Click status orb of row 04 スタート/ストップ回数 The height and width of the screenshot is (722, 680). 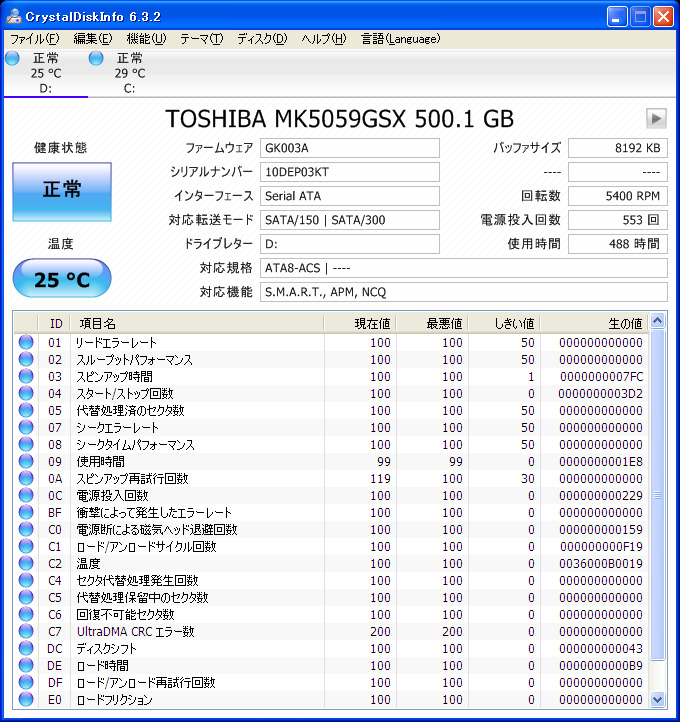coord(26,393)
